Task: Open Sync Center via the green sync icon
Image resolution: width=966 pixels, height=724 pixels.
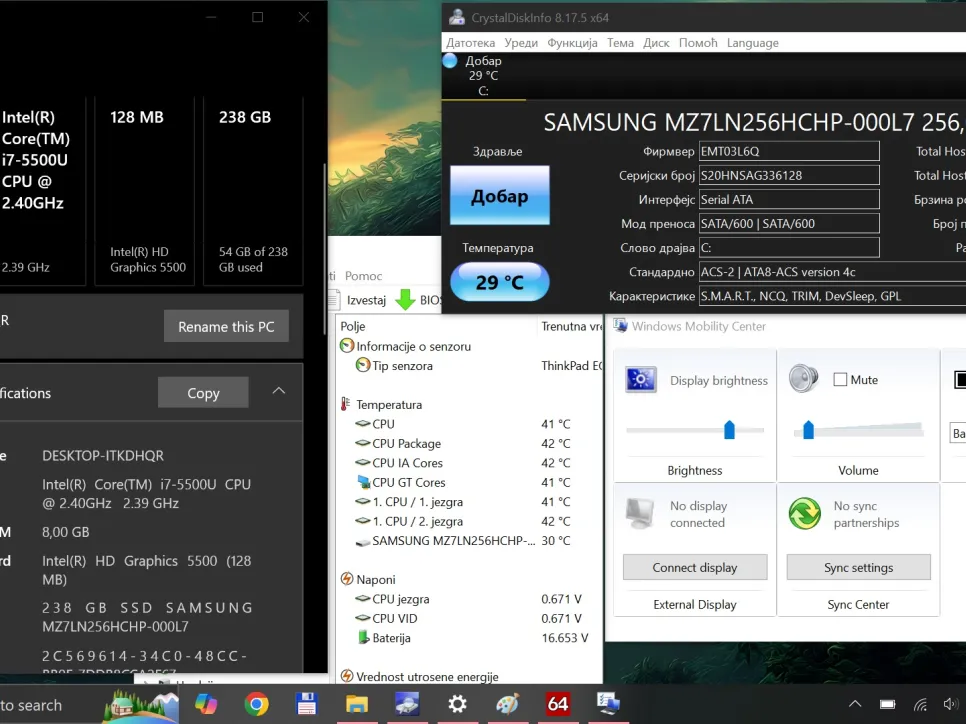Action: 804,514
